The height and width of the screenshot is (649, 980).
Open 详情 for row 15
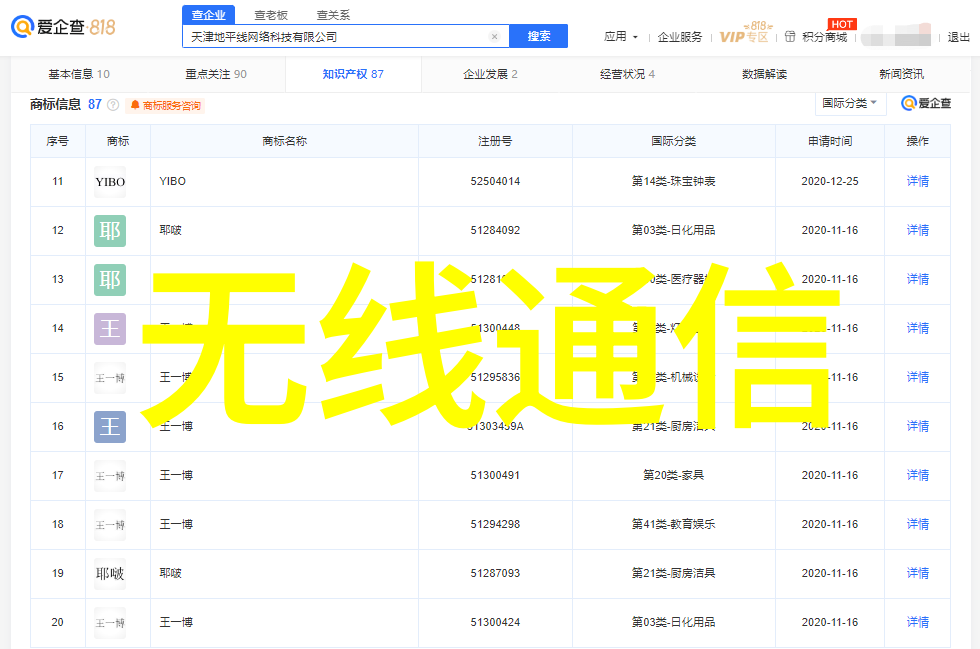tap(918, 377)
